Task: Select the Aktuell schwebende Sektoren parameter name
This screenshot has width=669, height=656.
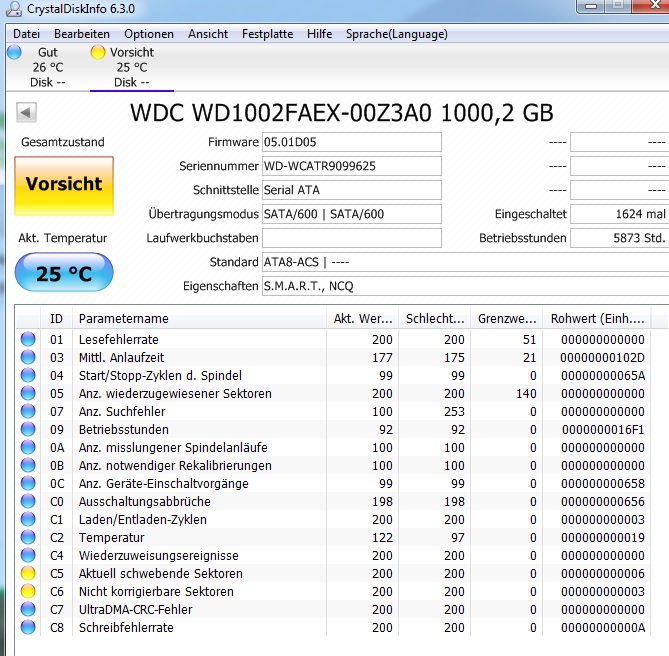Action: click(160, 574)
